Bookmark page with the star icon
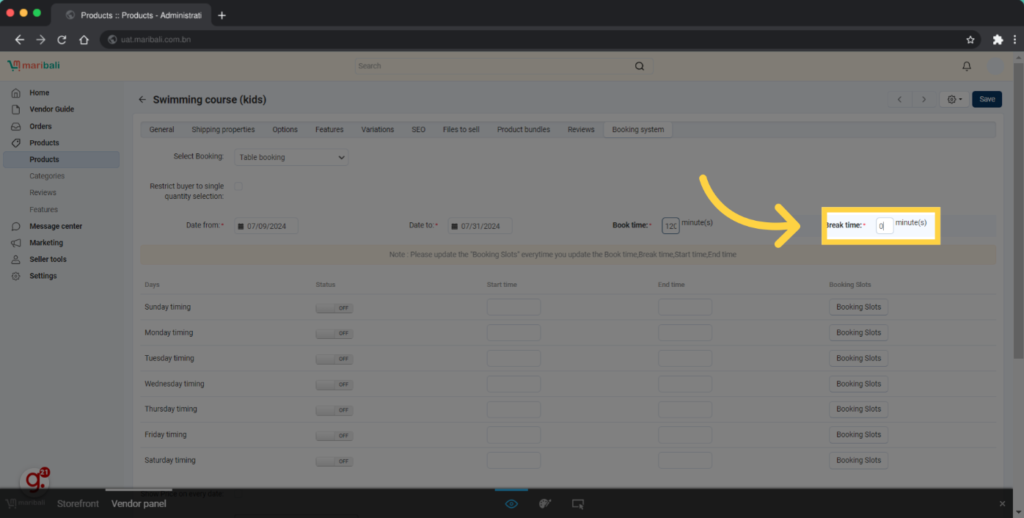This screenshot has height=518, width=1024. pos(970,40)
